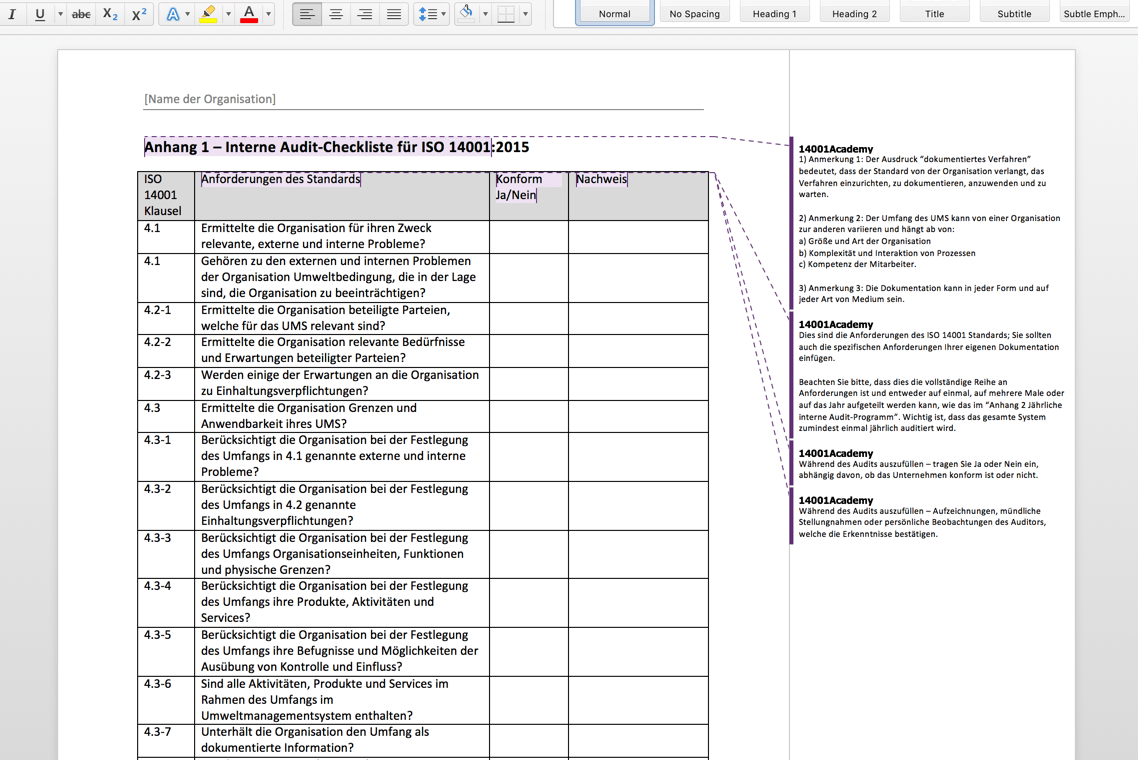Open the underline style dropdown arrow

click(x=60, y=14)
